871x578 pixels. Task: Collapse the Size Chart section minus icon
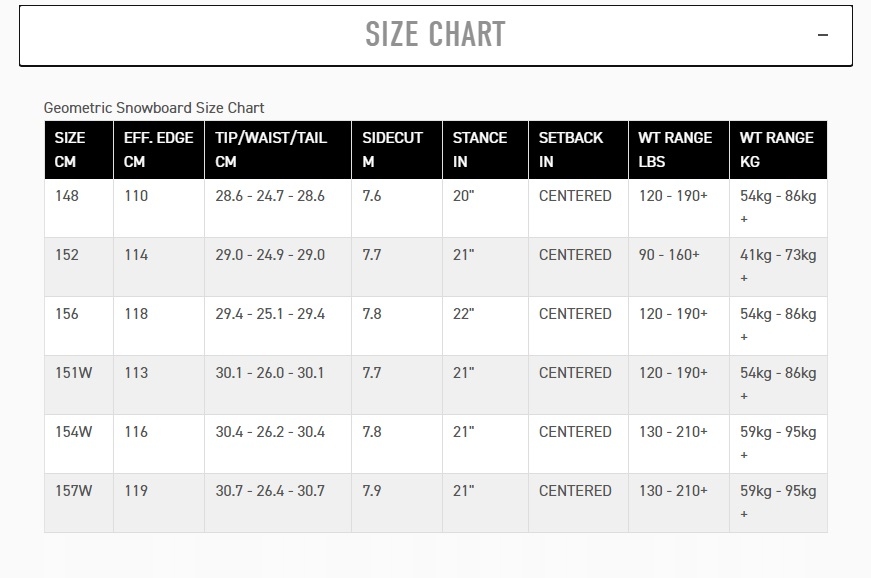tap(823, 35)
